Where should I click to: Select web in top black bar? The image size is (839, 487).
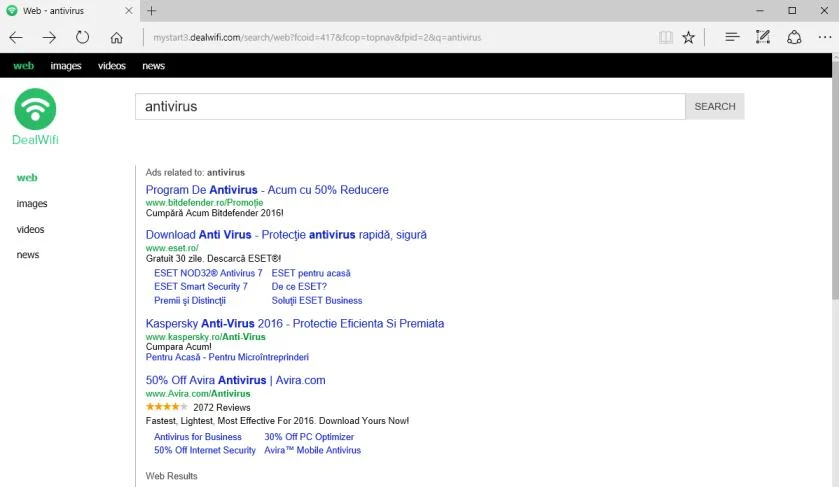pyautogui.click(x=24, y=66)
